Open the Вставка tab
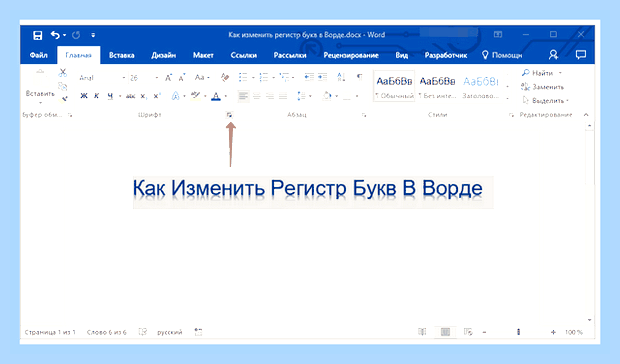The height and width of the screenshot is (364, 620). (x=121, y=55)
